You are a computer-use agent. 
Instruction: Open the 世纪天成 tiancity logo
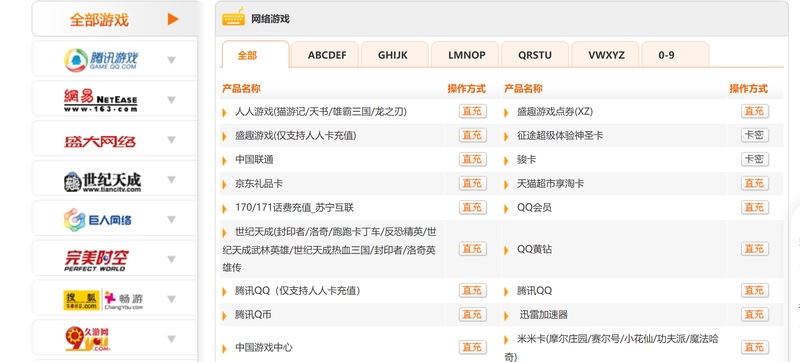point(102,181)
